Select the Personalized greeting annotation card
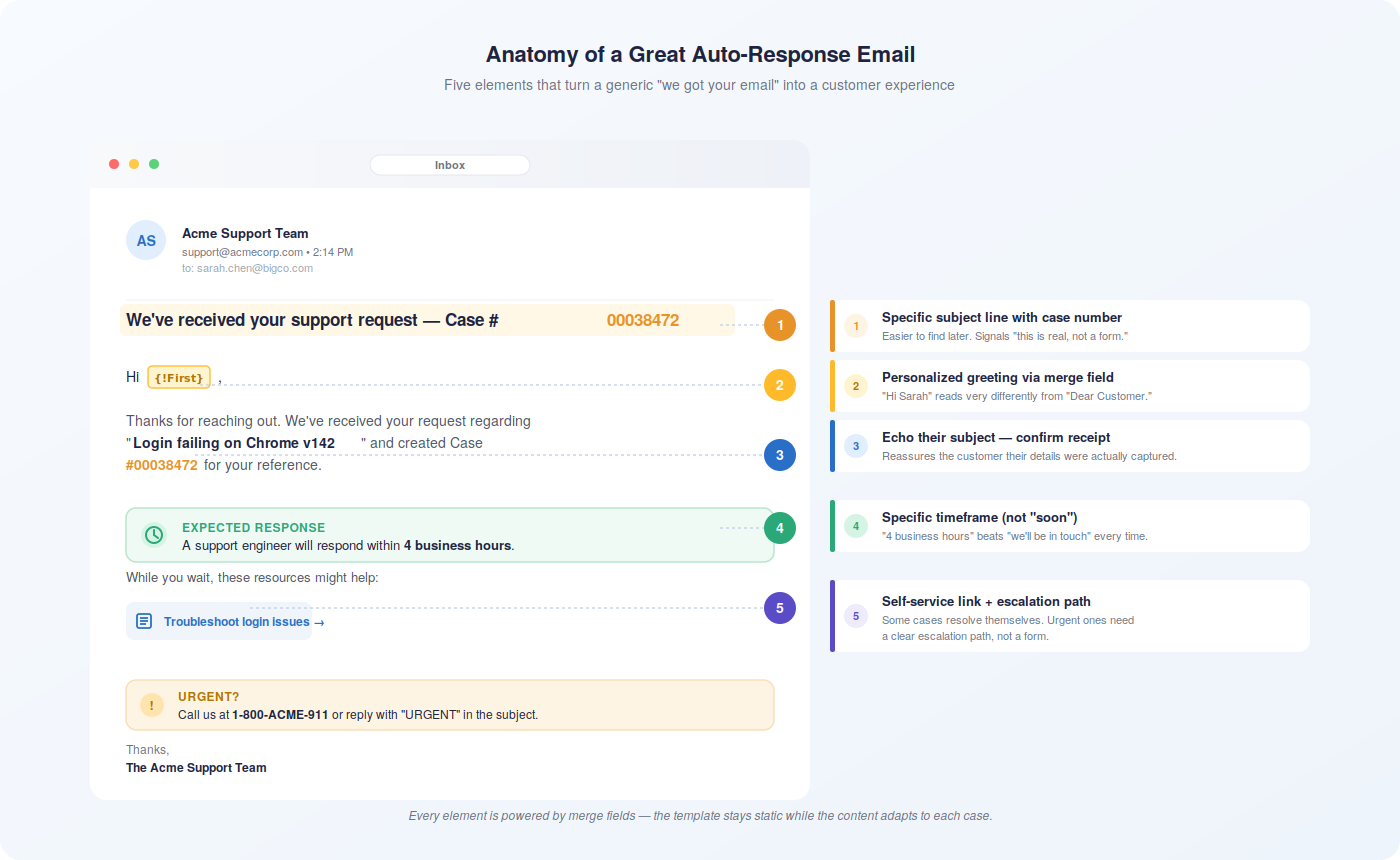Image resolution: width=1400 pixels, height=860 pixels. coord(1070,386)
